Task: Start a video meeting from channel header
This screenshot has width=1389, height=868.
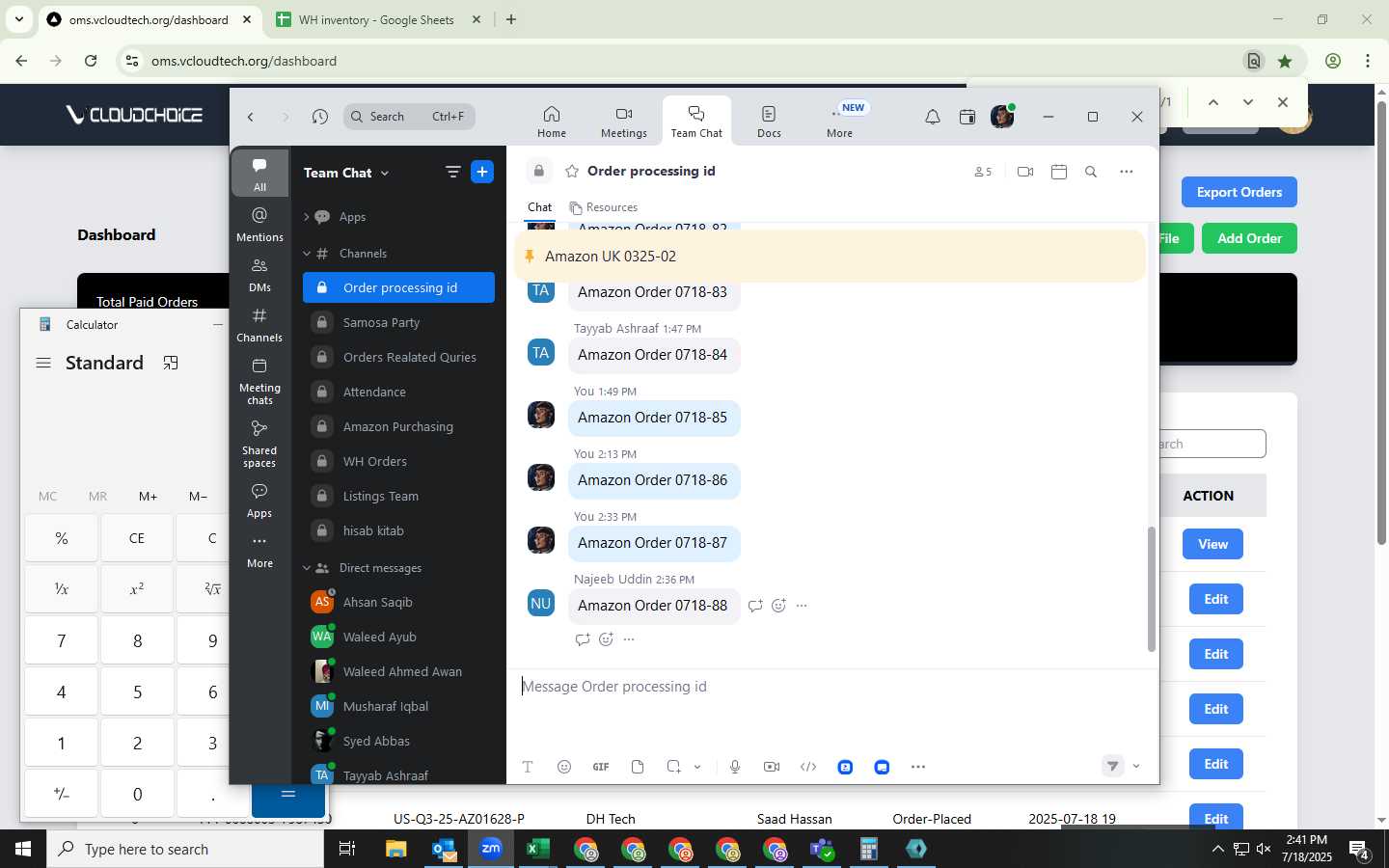Action: (1025, 172)
